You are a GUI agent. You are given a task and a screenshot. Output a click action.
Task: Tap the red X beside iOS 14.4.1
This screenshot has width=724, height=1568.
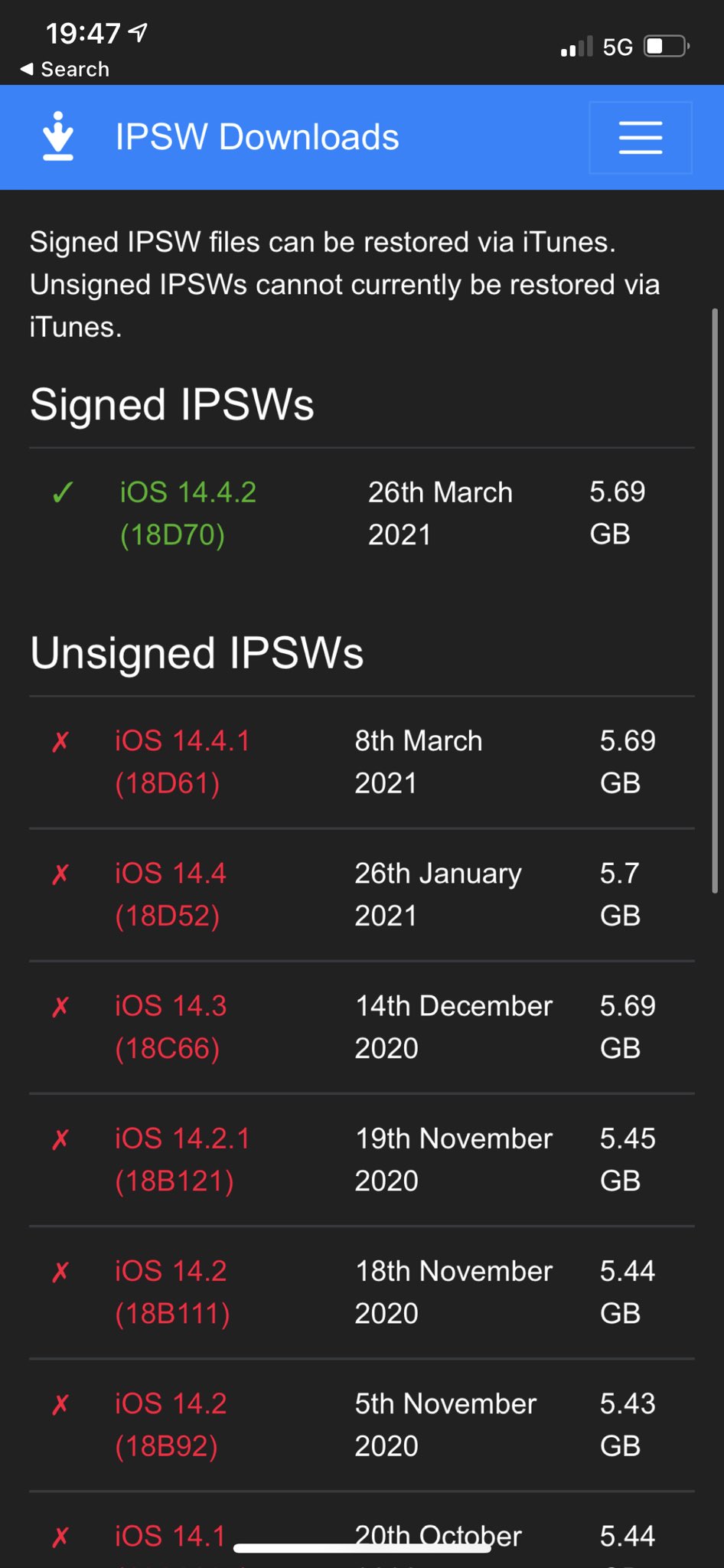point(60,741)
